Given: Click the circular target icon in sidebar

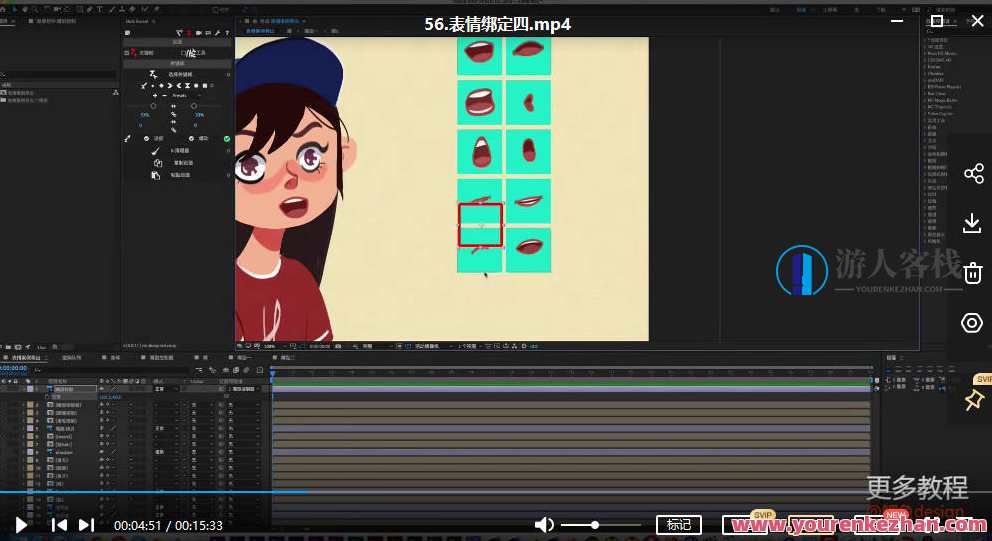Looking at the screenshot, I should (x=972, y=323).
